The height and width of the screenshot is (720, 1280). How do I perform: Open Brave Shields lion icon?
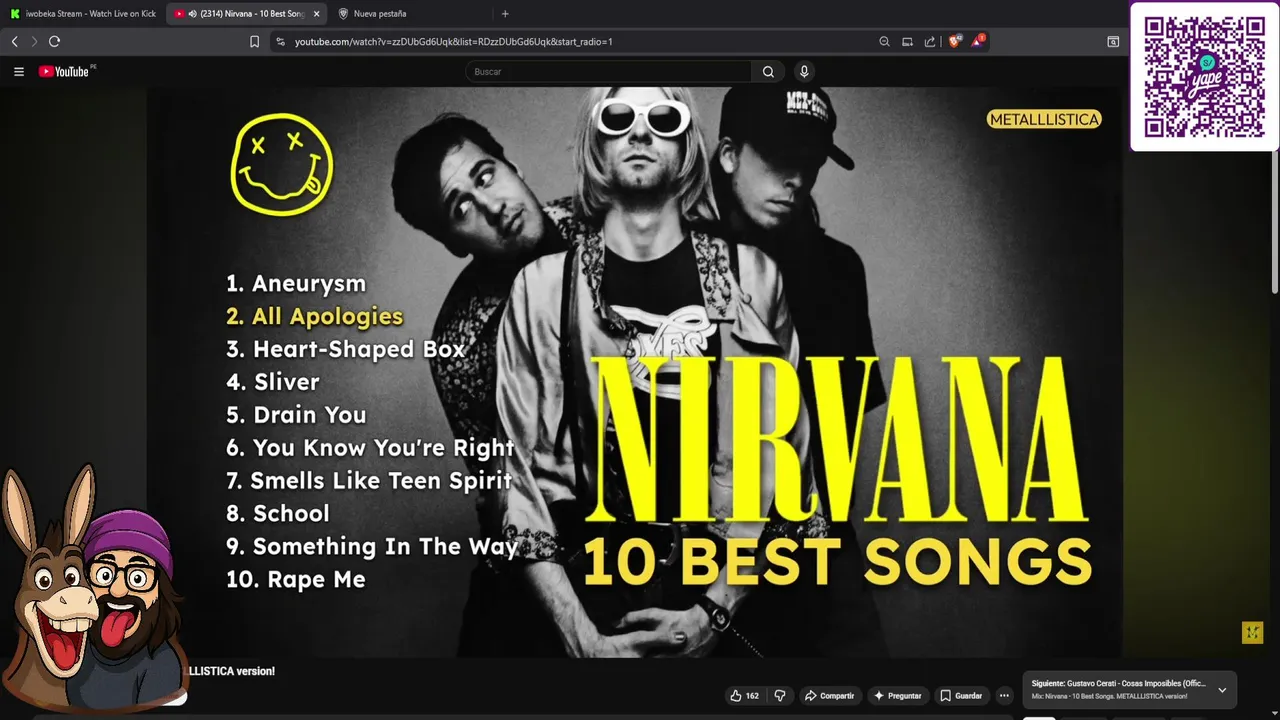point(955,41)
